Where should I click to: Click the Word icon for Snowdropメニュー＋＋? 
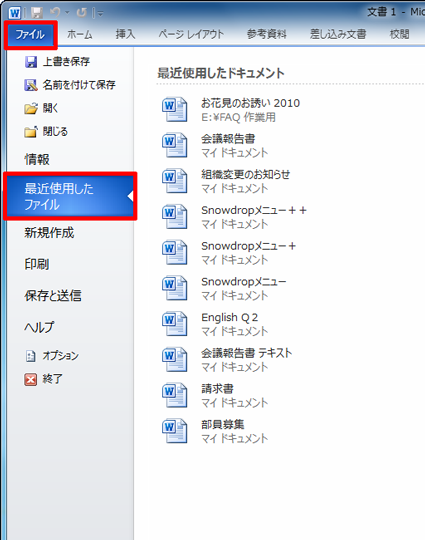(175, 217)
